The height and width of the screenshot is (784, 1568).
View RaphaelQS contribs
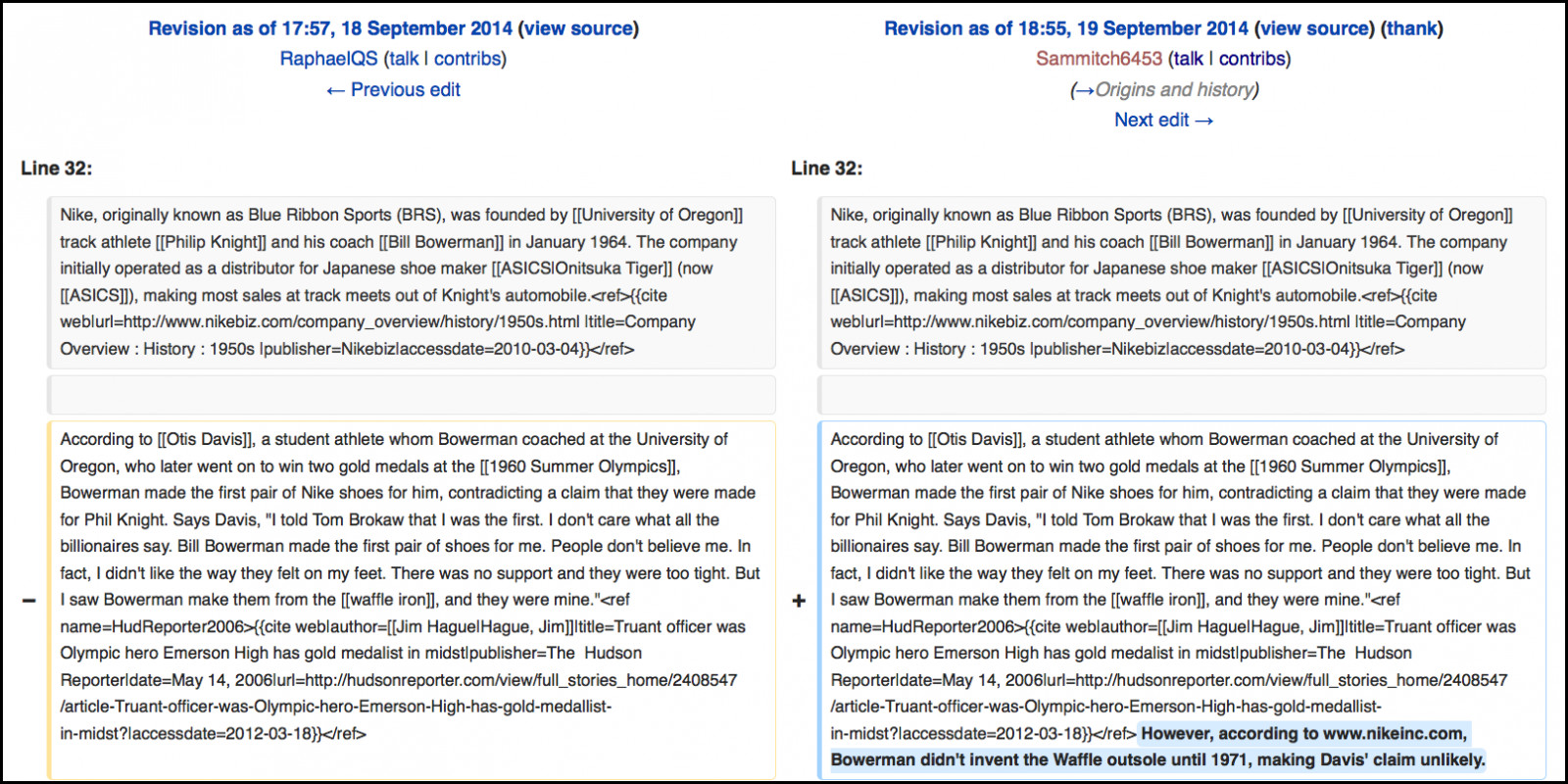[x=467, y=59]
